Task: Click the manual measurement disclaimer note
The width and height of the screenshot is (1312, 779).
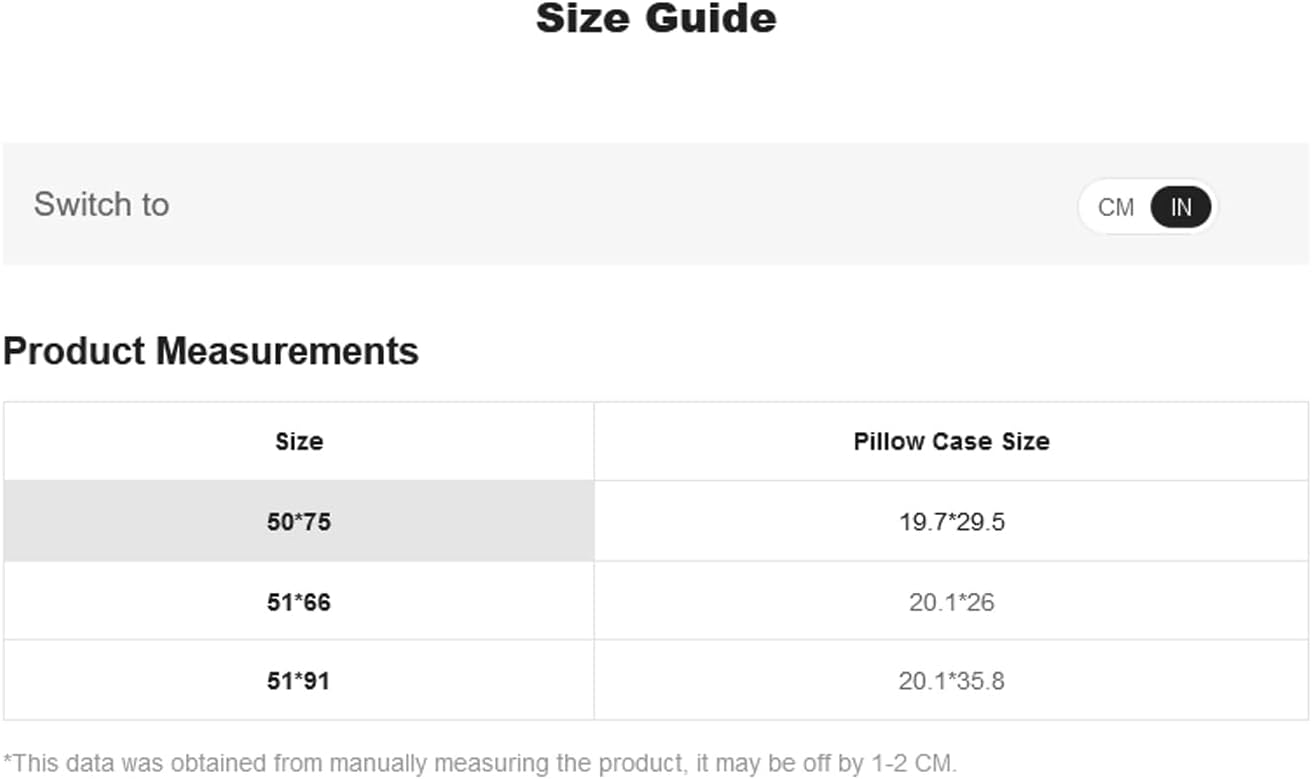Action: click(x=480, y=764)
